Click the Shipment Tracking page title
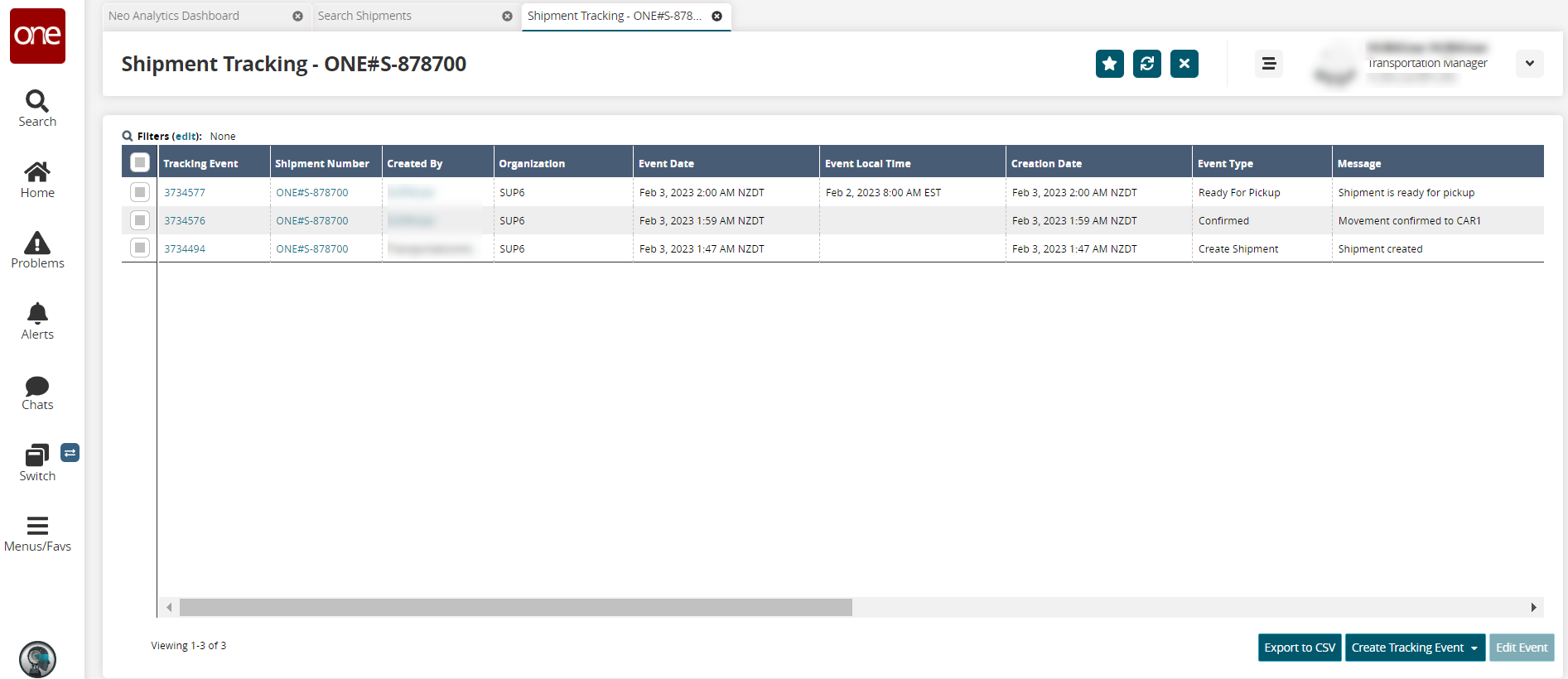Image resolution: width=1568 pixels, height=679 pixels. click(294, 64)
